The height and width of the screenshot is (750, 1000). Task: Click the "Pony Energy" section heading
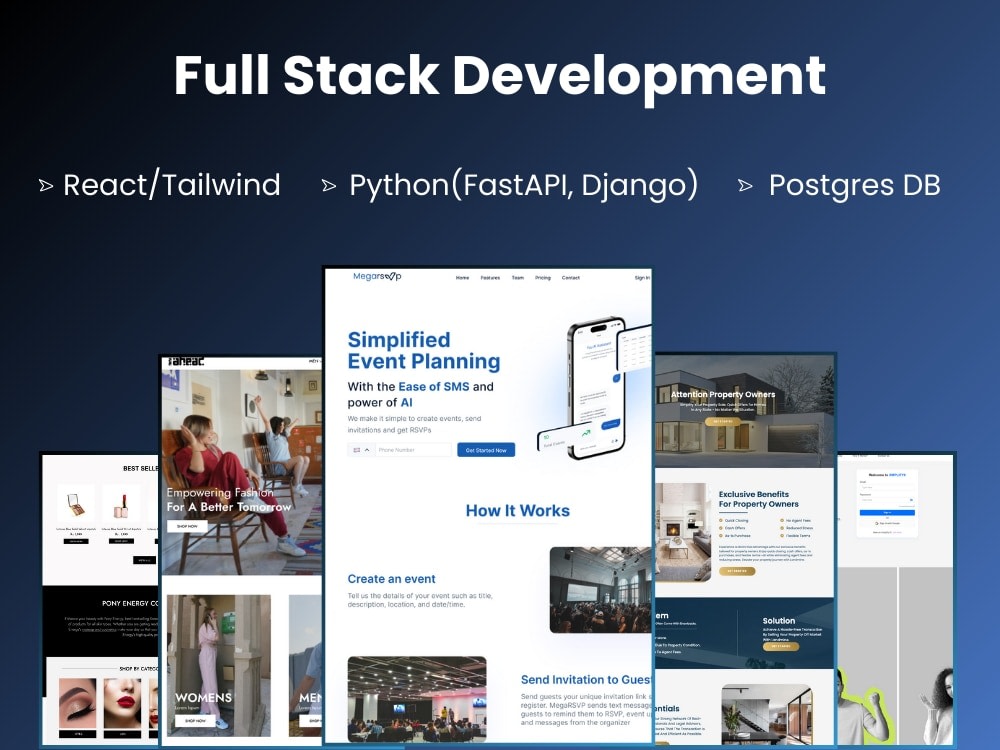click(x=130, y=603)
